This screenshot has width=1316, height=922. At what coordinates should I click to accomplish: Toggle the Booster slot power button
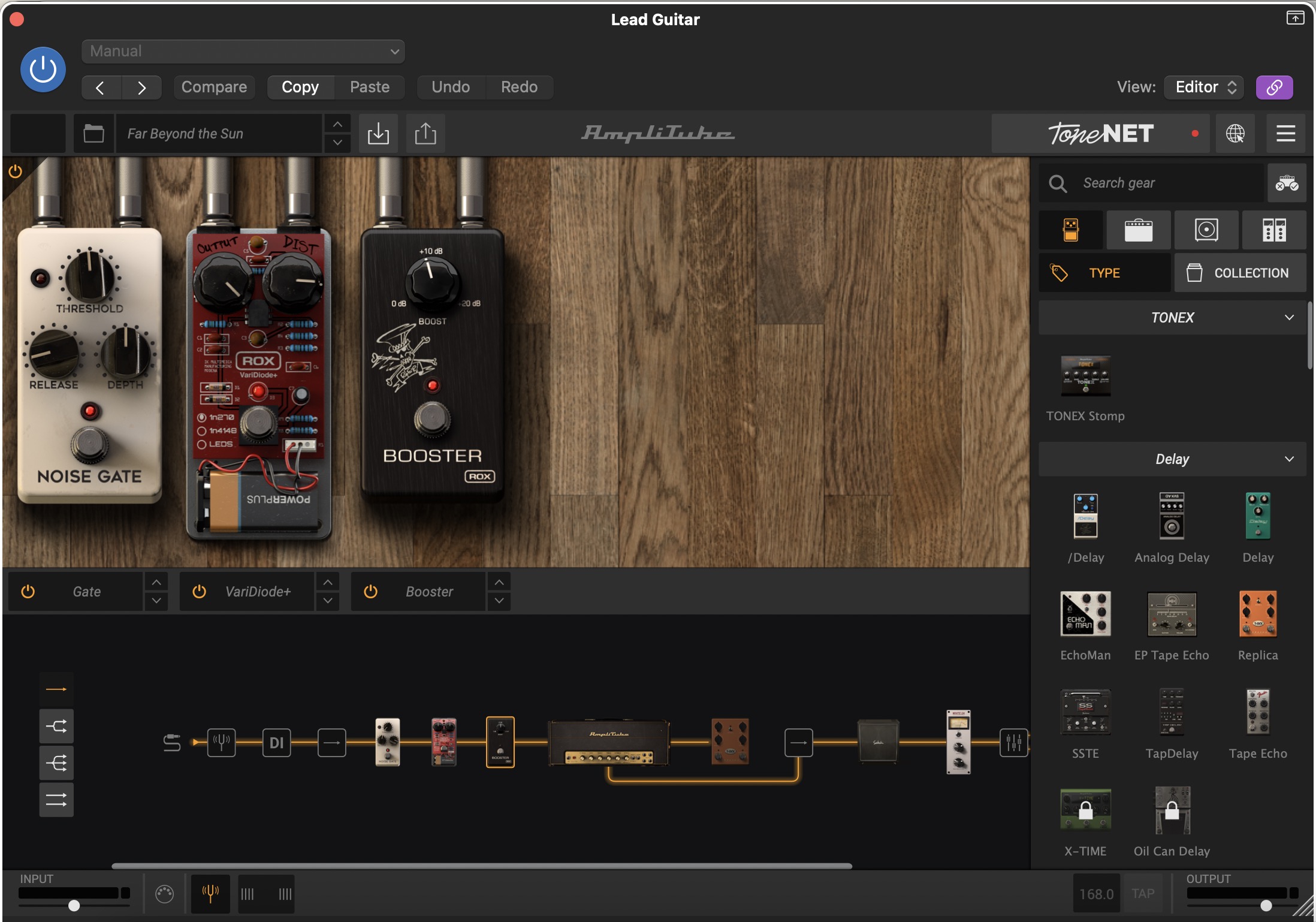[x=370, y=592]
